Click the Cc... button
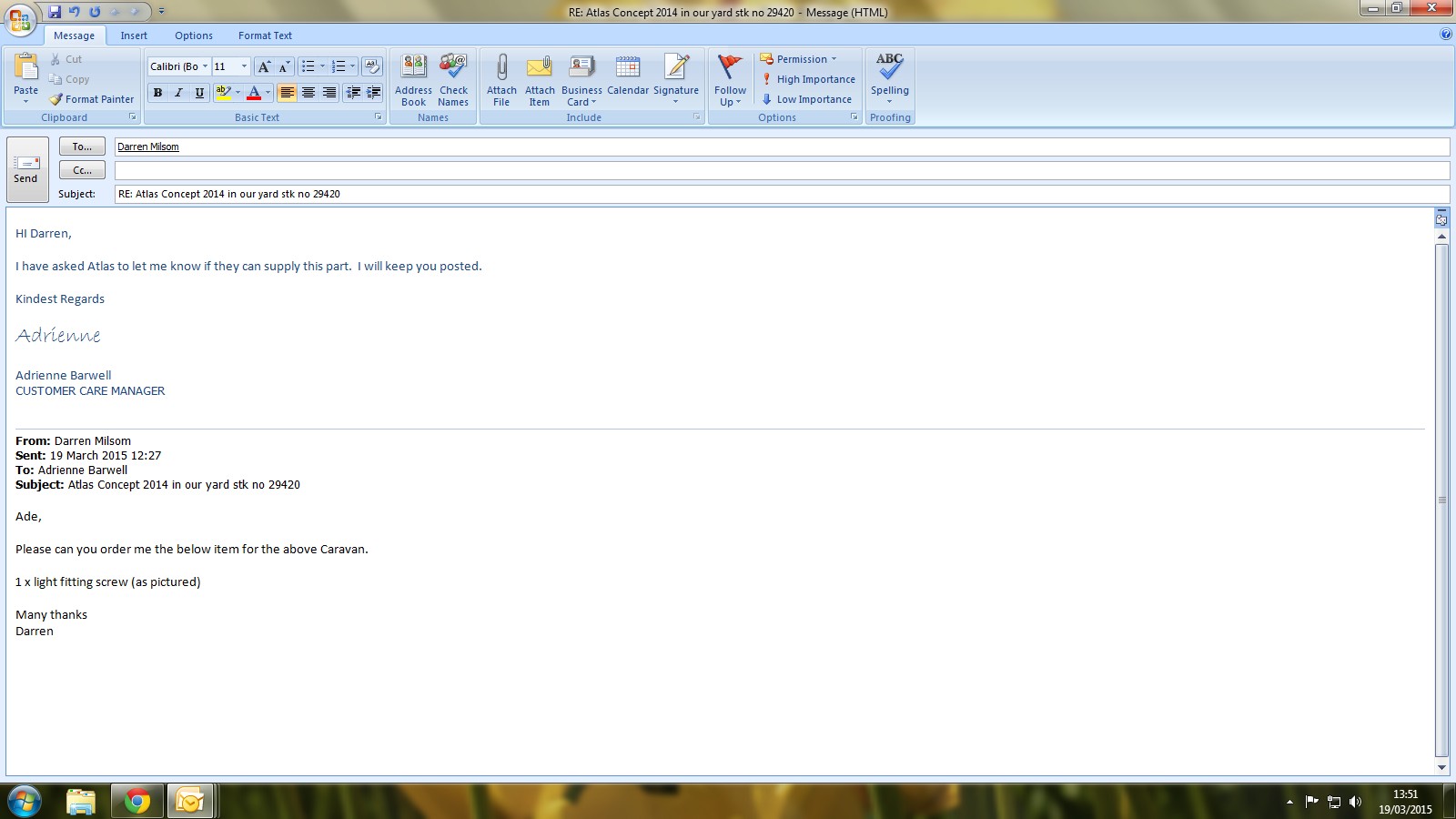Image resolution: width=1456 pixels, height=819 pixels. coord(82,170)
